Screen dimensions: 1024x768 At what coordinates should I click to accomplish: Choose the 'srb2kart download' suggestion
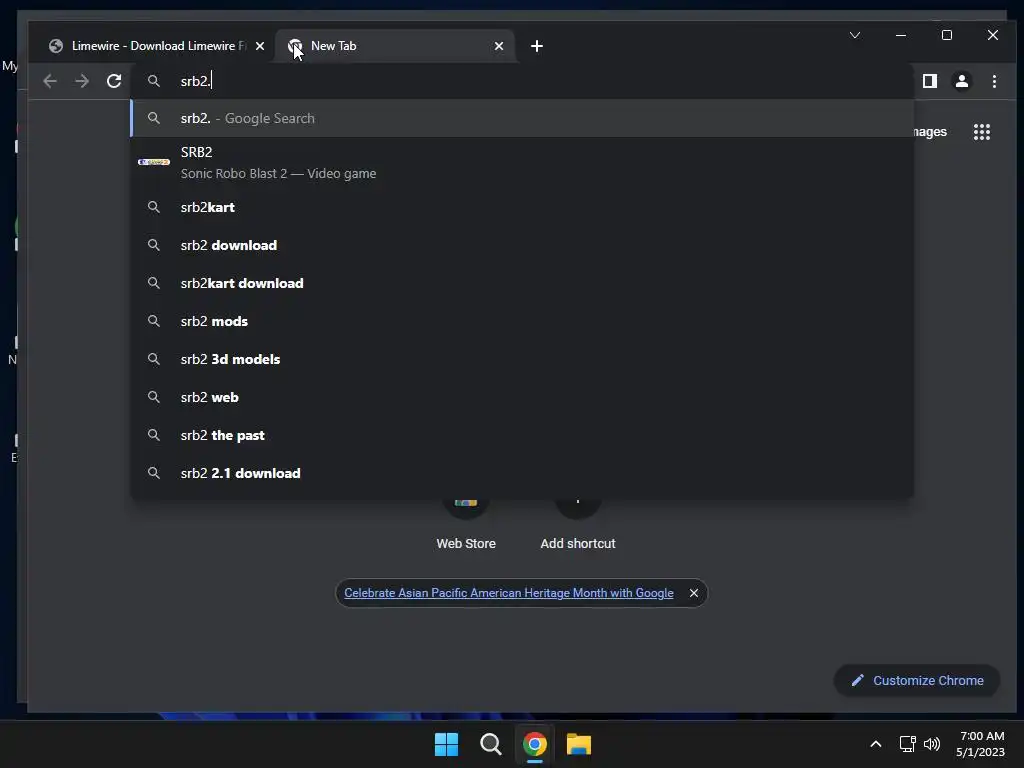pyautogui.click(x=522, y=283)
